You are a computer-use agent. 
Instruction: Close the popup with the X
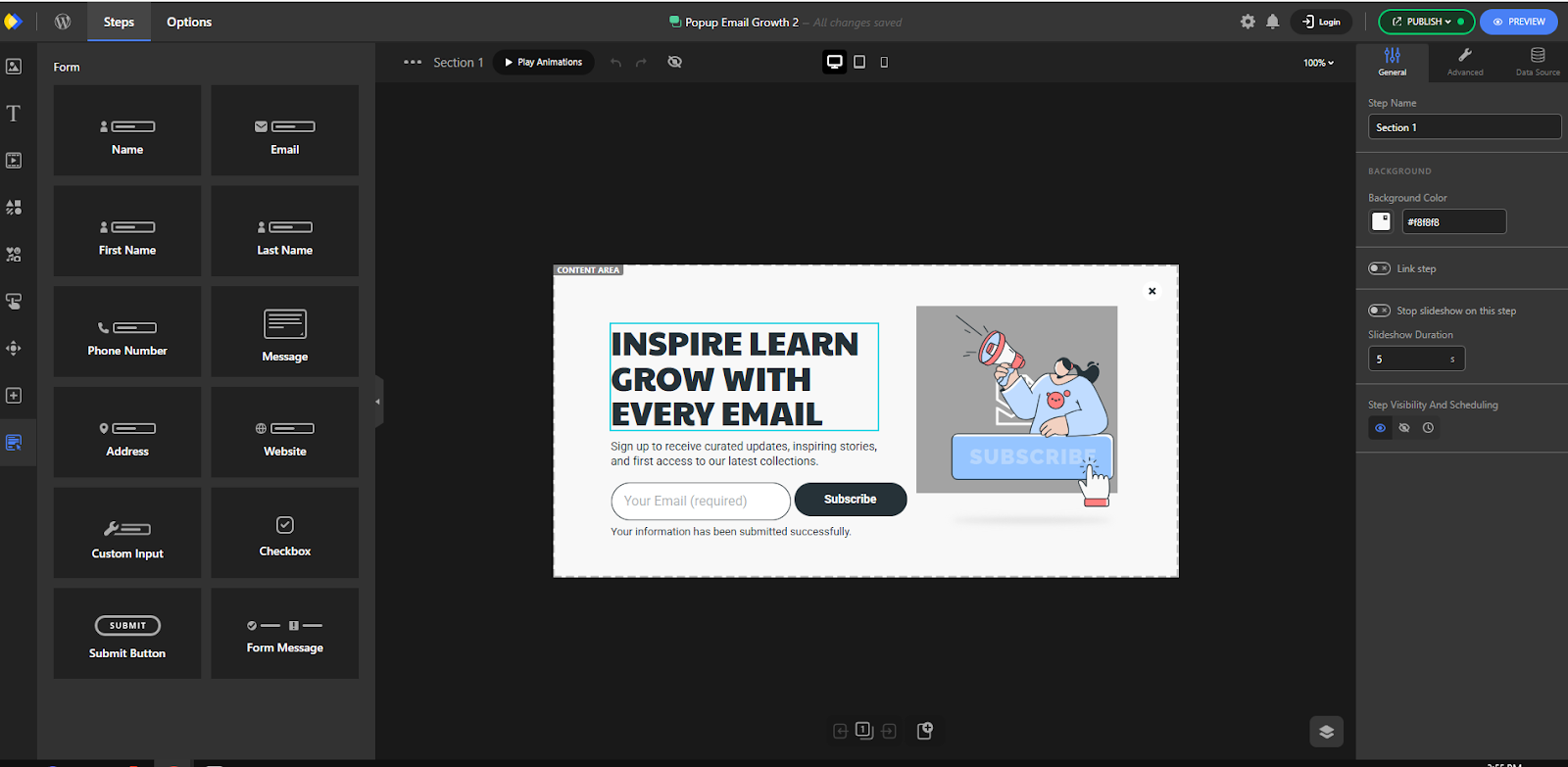pyautogui.click(x=1152, y=291)
